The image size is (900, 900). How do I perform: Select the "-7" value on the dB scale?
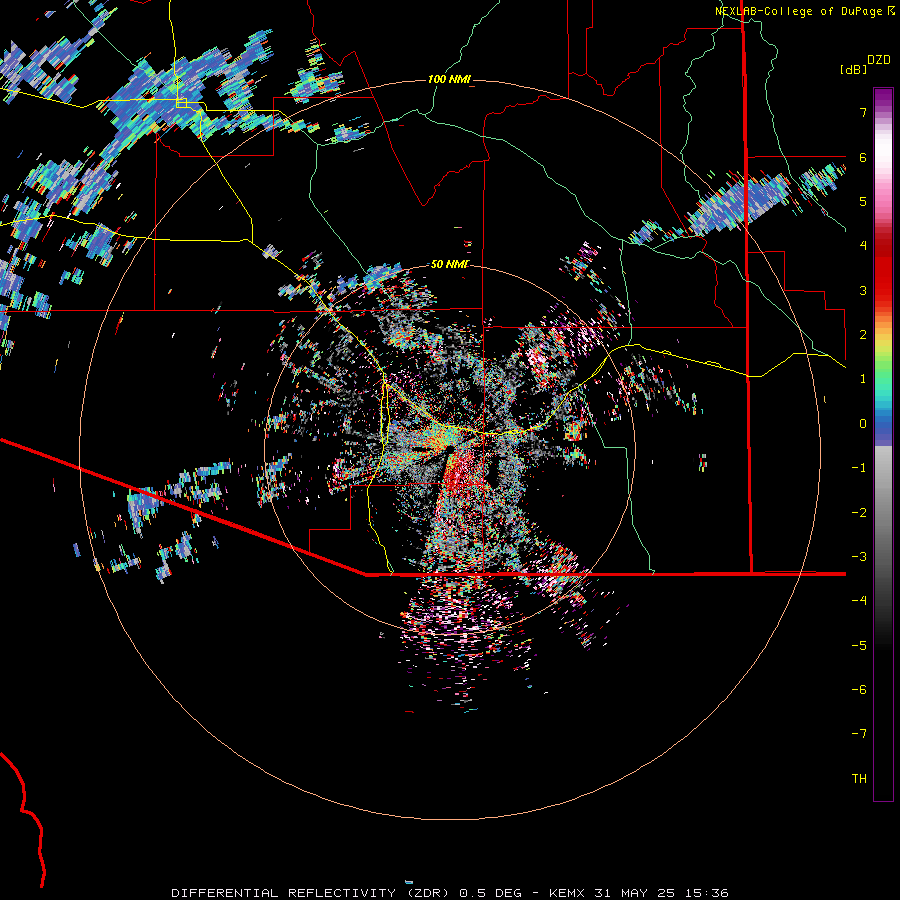tap(859, 734)
